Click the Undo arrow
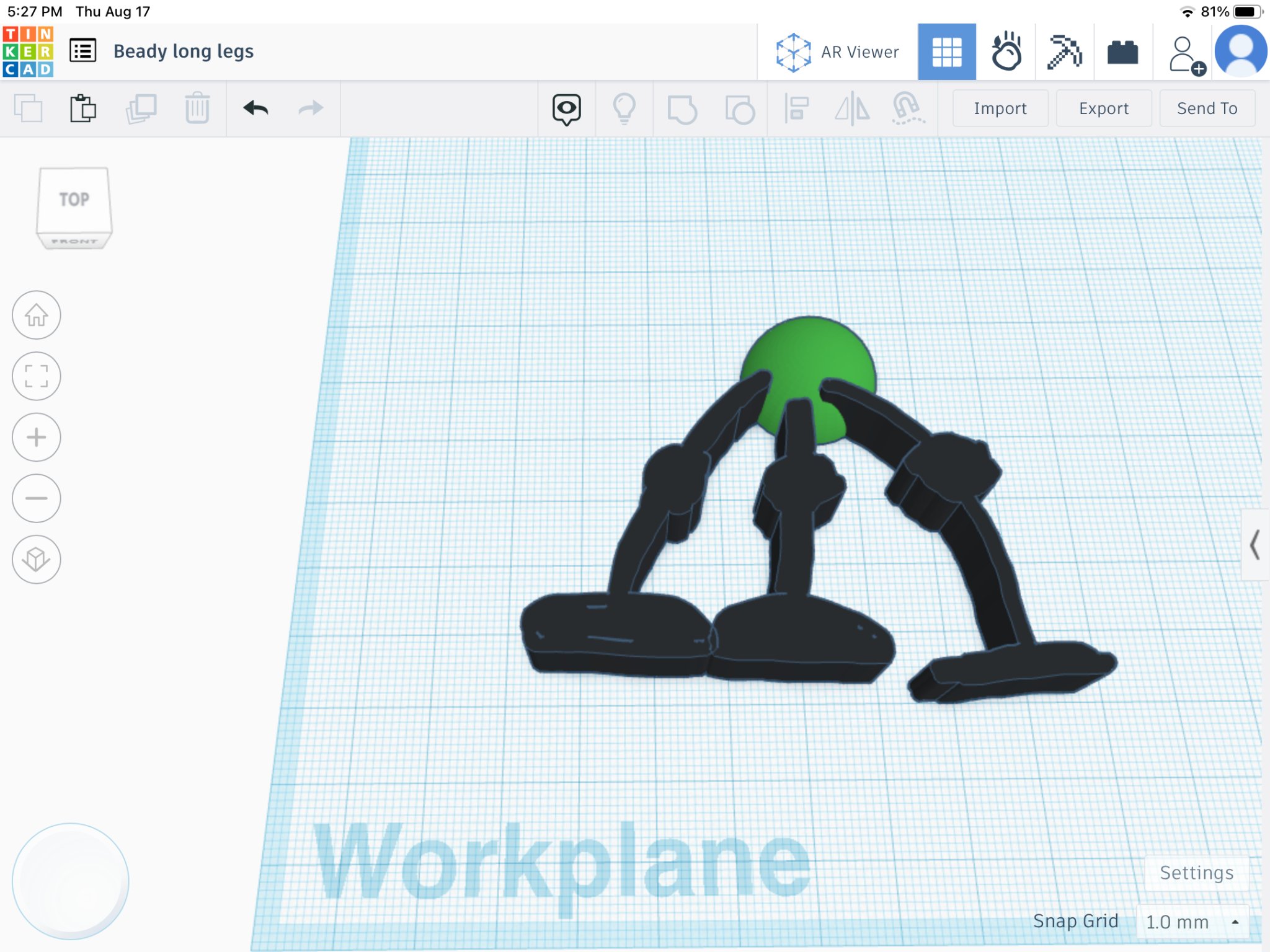Viewport: 1270px width, 952px height. coord(255,108)
